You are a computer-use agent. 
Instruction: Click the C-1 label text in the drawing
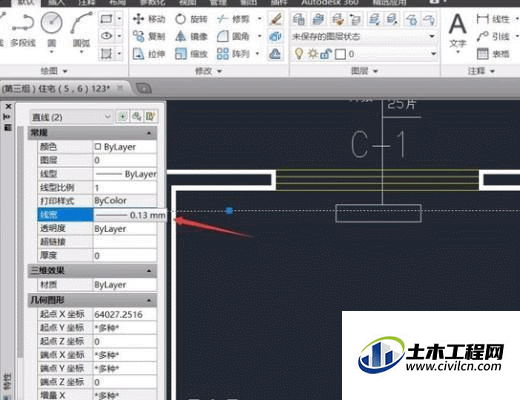tap(379, 144)
